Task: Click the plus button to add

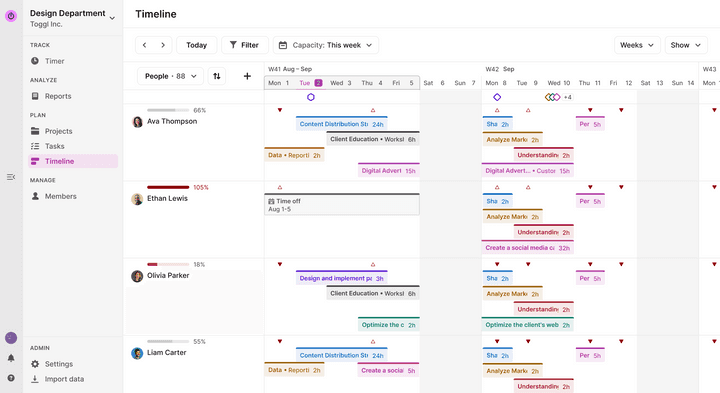Action: coord(247,76)
